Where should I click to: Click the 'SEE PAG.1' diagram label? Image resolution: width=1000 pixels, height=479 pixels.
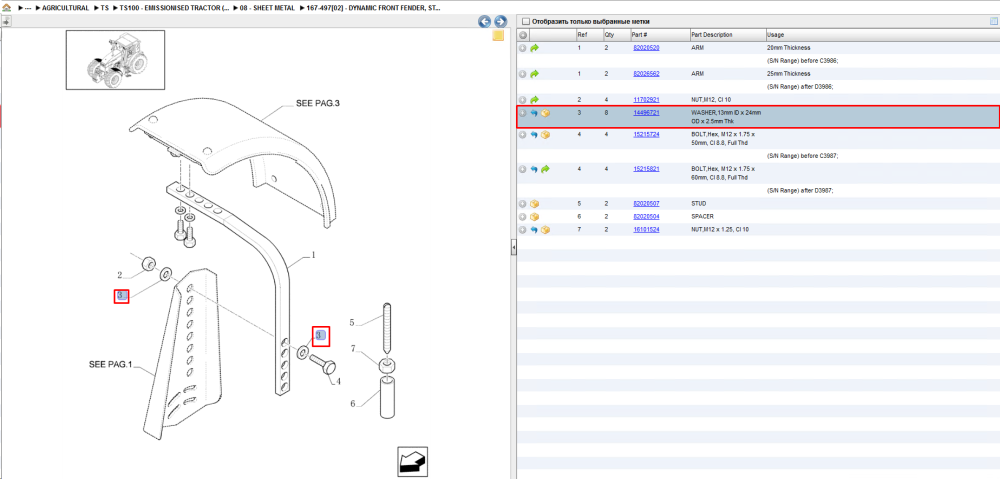click(x=110, y=365)
